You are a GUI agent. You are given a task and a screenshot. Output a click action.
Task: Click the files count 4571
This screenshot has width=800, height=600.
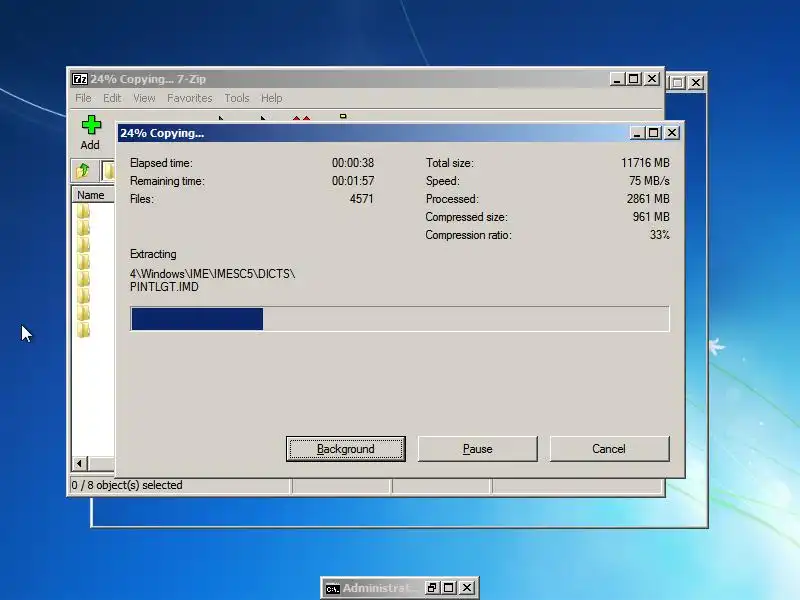pos(361,199)
